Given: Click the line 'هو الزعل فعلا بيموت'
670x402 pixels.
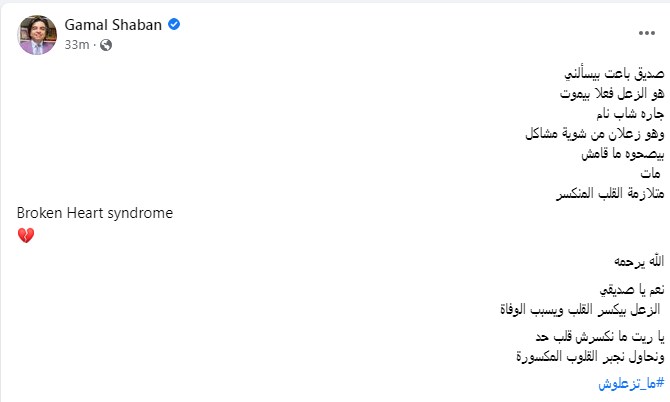Looking at the screenshot, I should pos(606,94).
